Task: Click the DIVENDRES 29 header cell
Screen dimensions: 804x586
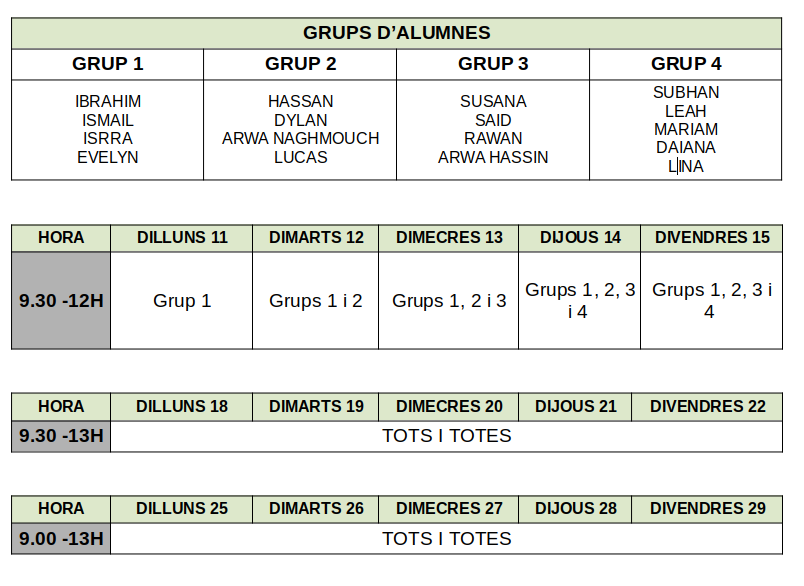Action: tap(708, 509)
